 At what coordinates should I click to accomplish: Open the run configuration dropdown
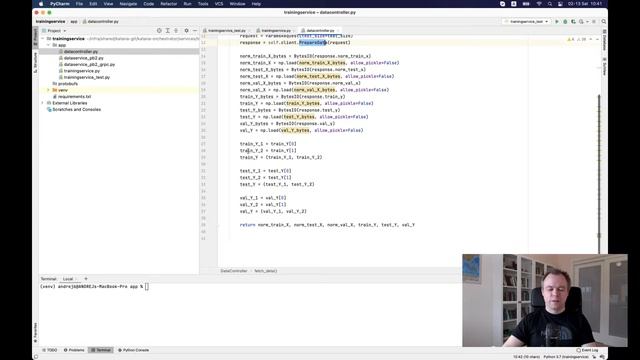526,22
